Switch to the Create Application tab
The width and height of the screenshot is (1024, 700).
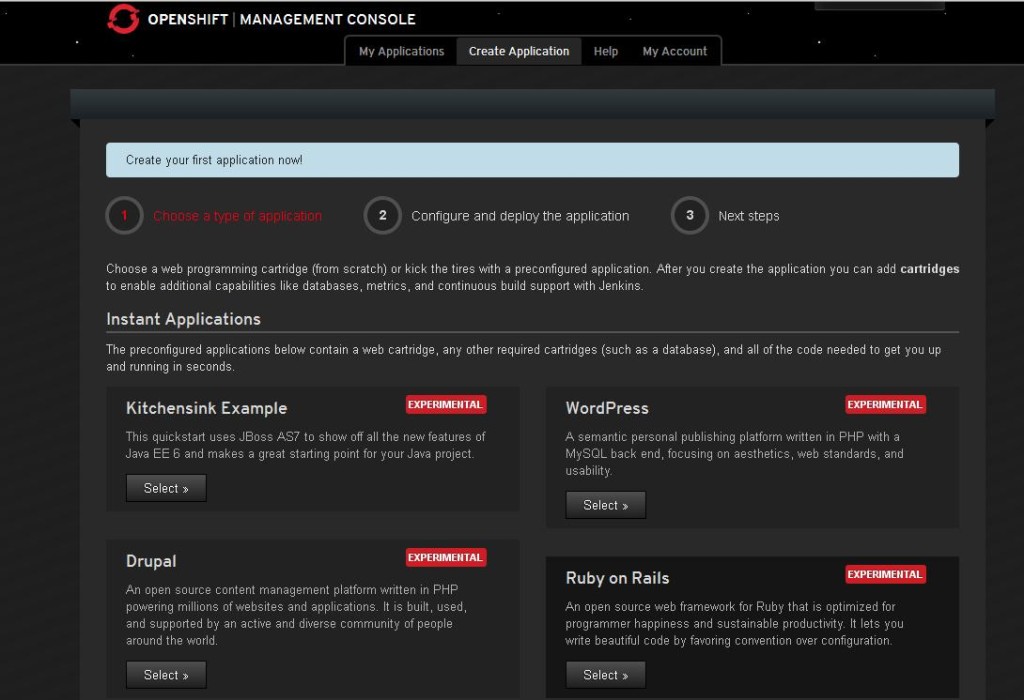point(519,52)
